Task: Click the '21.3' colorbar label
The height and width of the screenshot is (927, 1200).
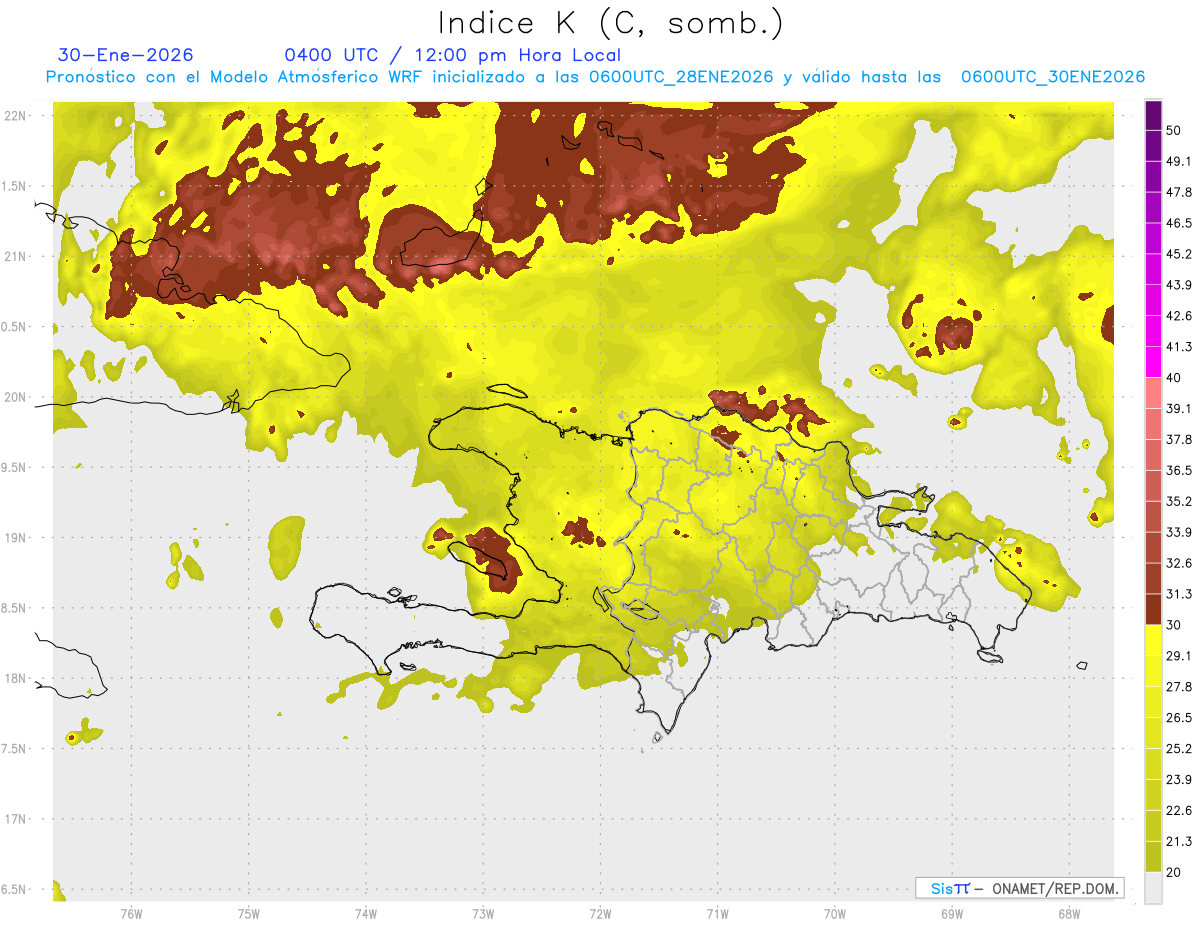Action: point(1179,842)
